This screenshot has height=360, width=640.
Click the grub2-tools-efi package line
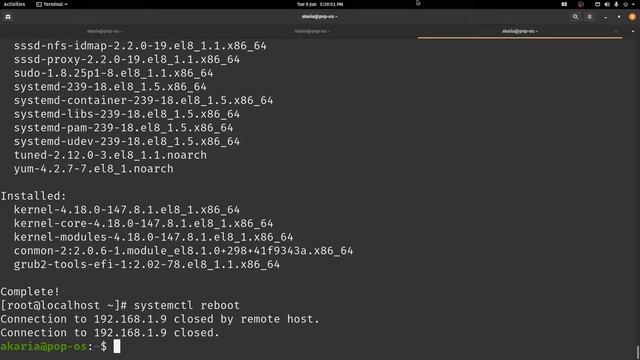tap(147, 264)
